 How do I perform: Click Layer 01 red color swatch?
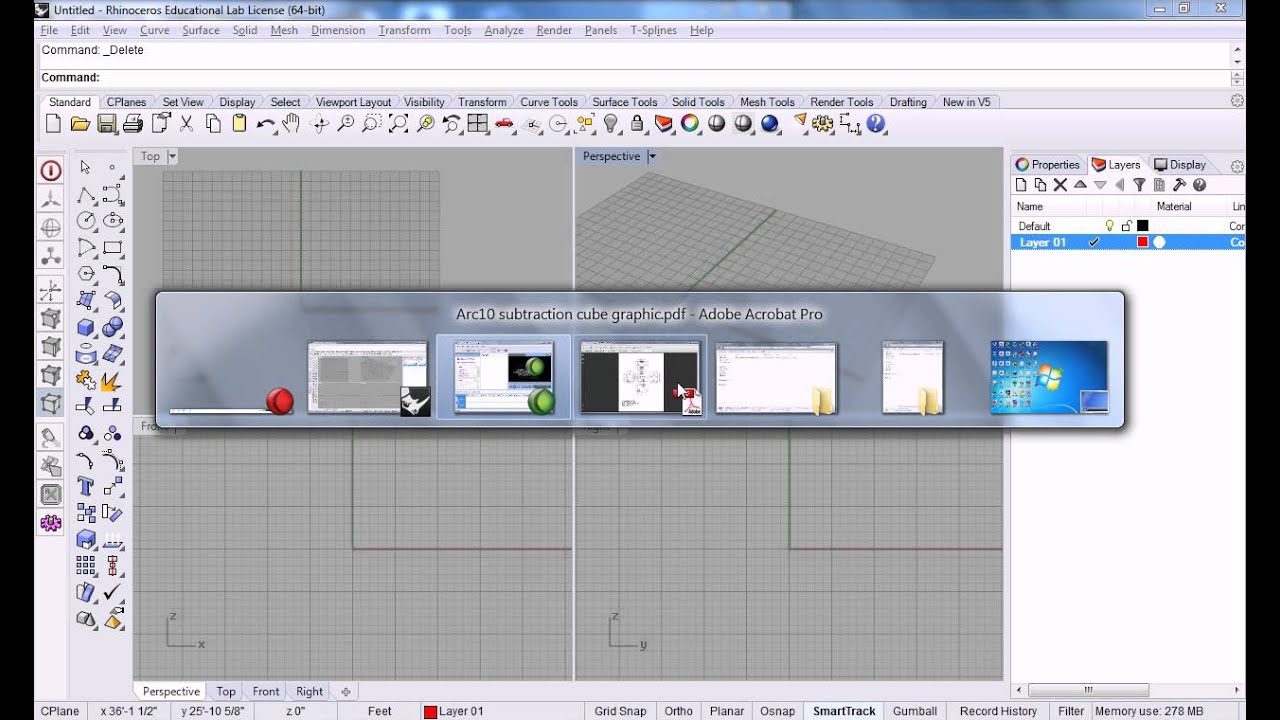[x=1142, y=242]
